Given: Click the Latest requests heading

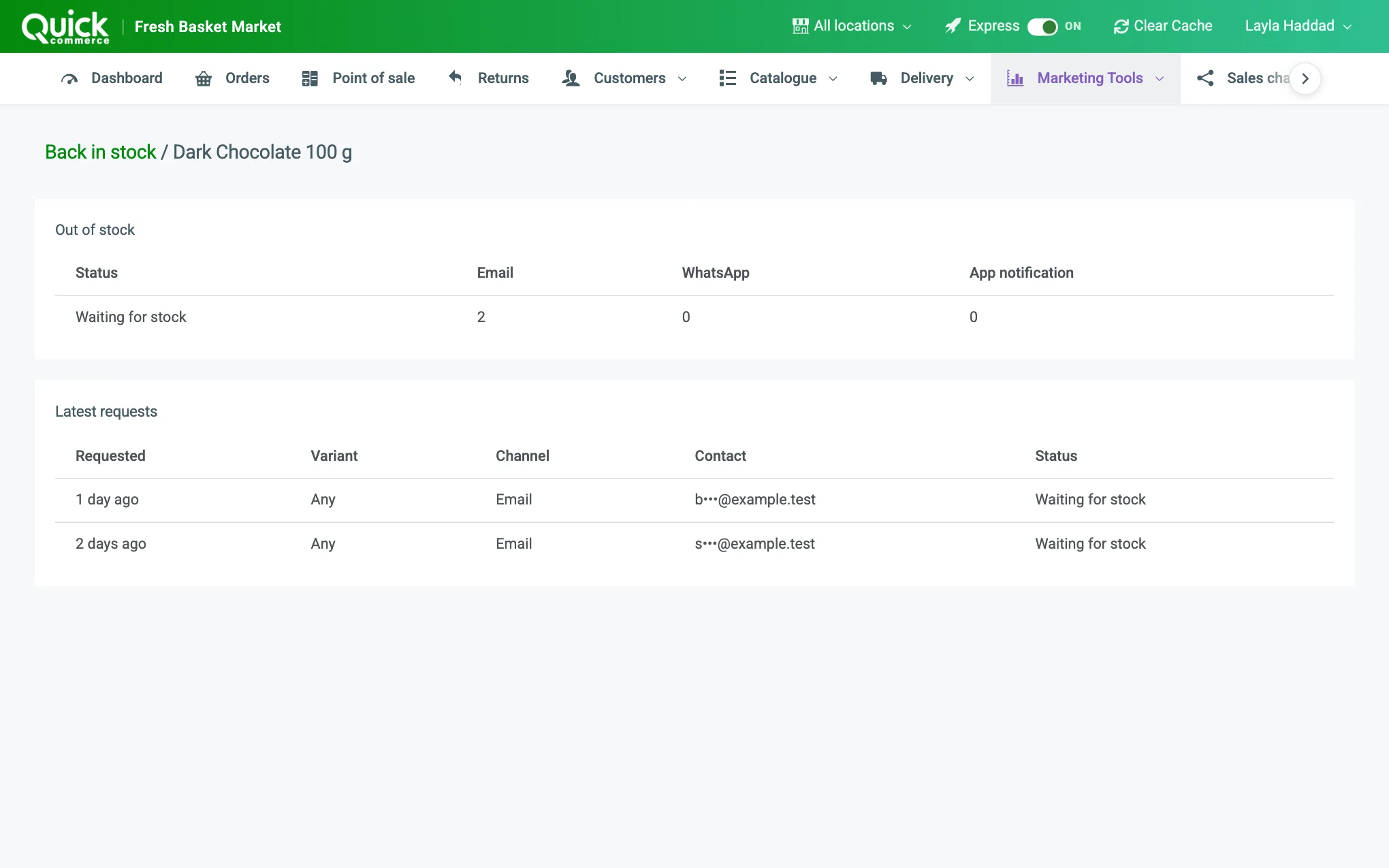Looking at the screenshot, I should pos(106,412).
